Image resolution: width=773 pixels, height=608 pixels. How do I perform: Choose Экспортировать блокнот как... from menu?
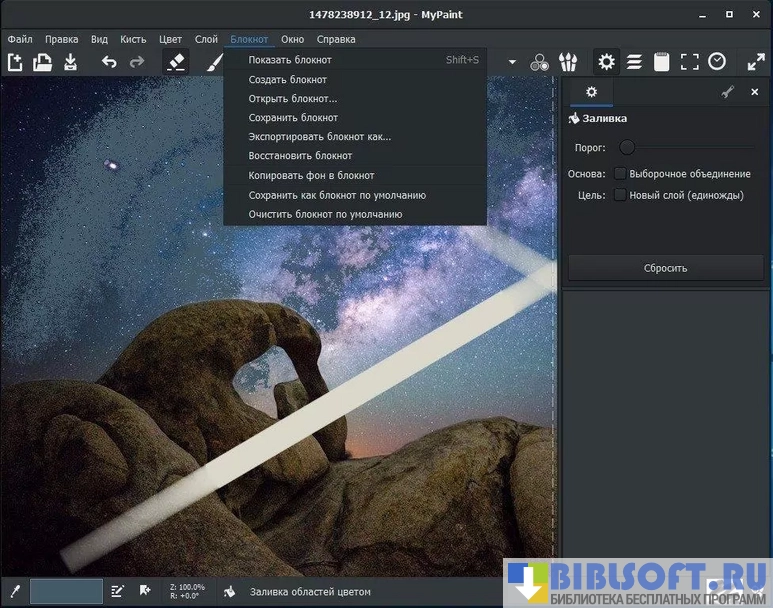pyautogui.click(x=320, y=137)
